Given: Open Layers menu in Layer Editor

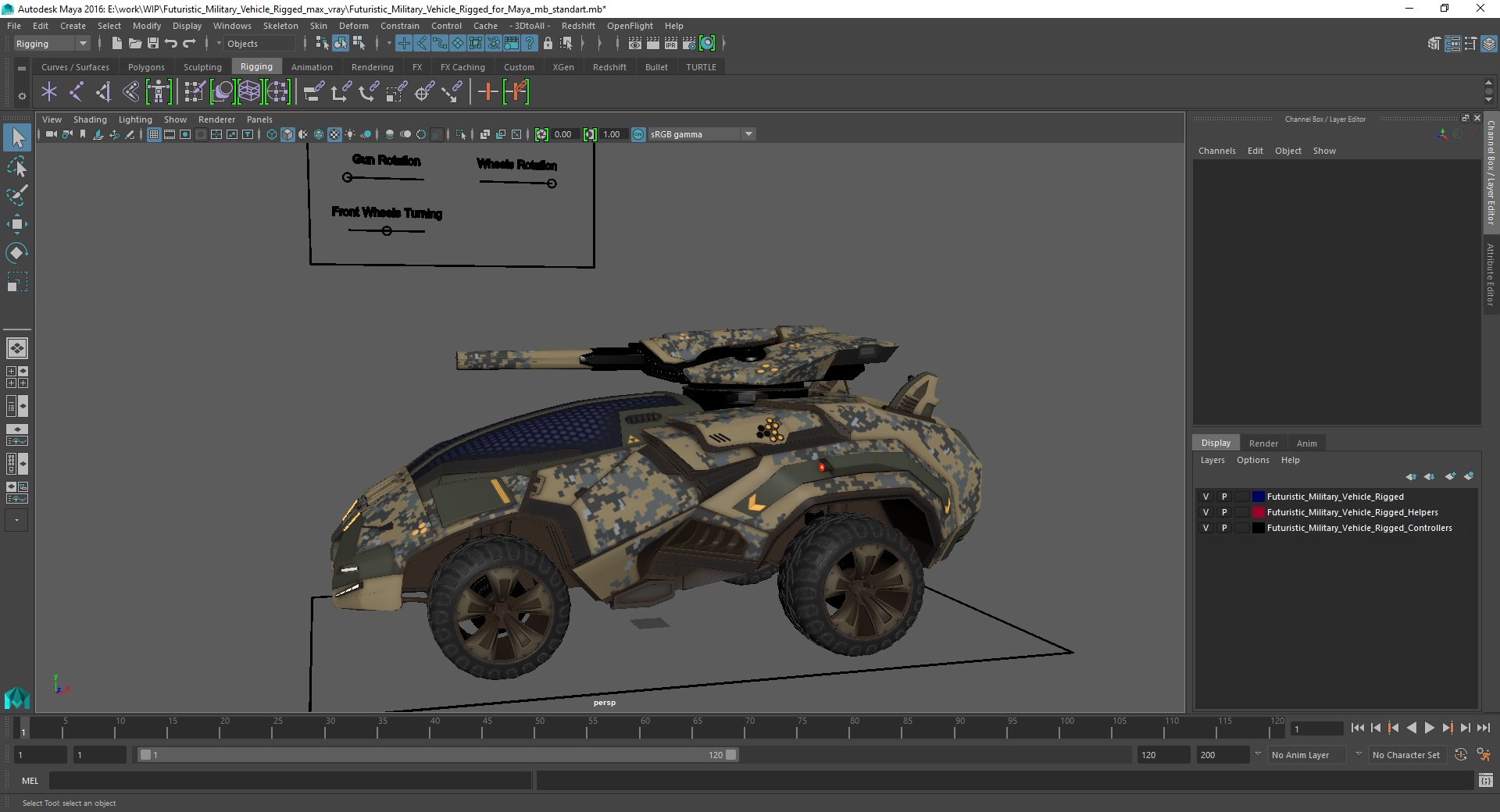Looking at the screenshot, I should coord(1212,460).
